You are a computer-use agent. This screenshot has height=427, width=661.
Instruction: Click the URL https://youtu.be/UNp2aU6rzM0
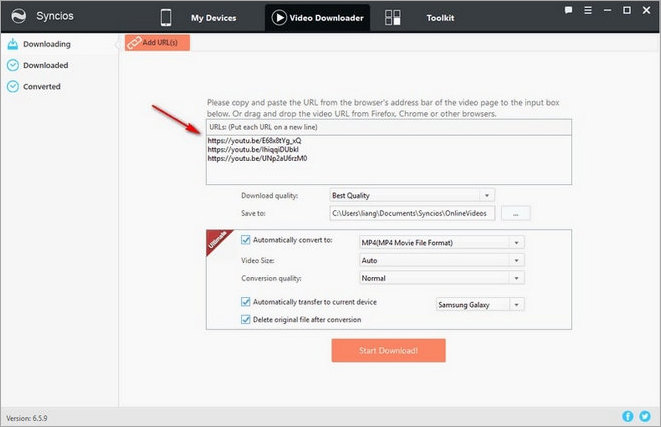click(257, 158)
